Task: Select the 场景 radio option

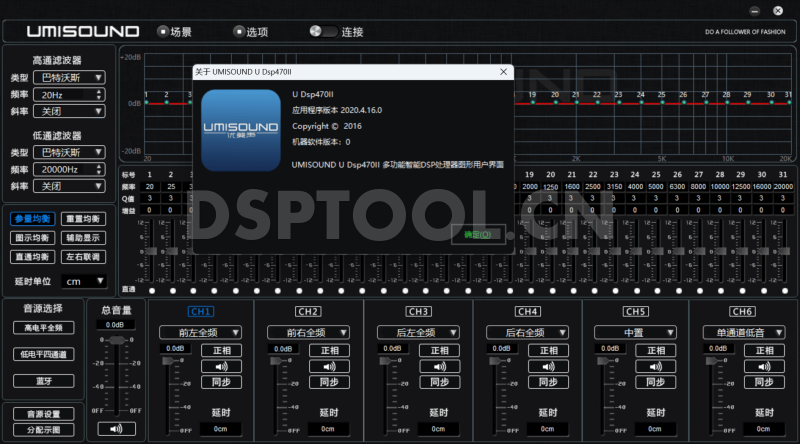Action: [163, 32]
